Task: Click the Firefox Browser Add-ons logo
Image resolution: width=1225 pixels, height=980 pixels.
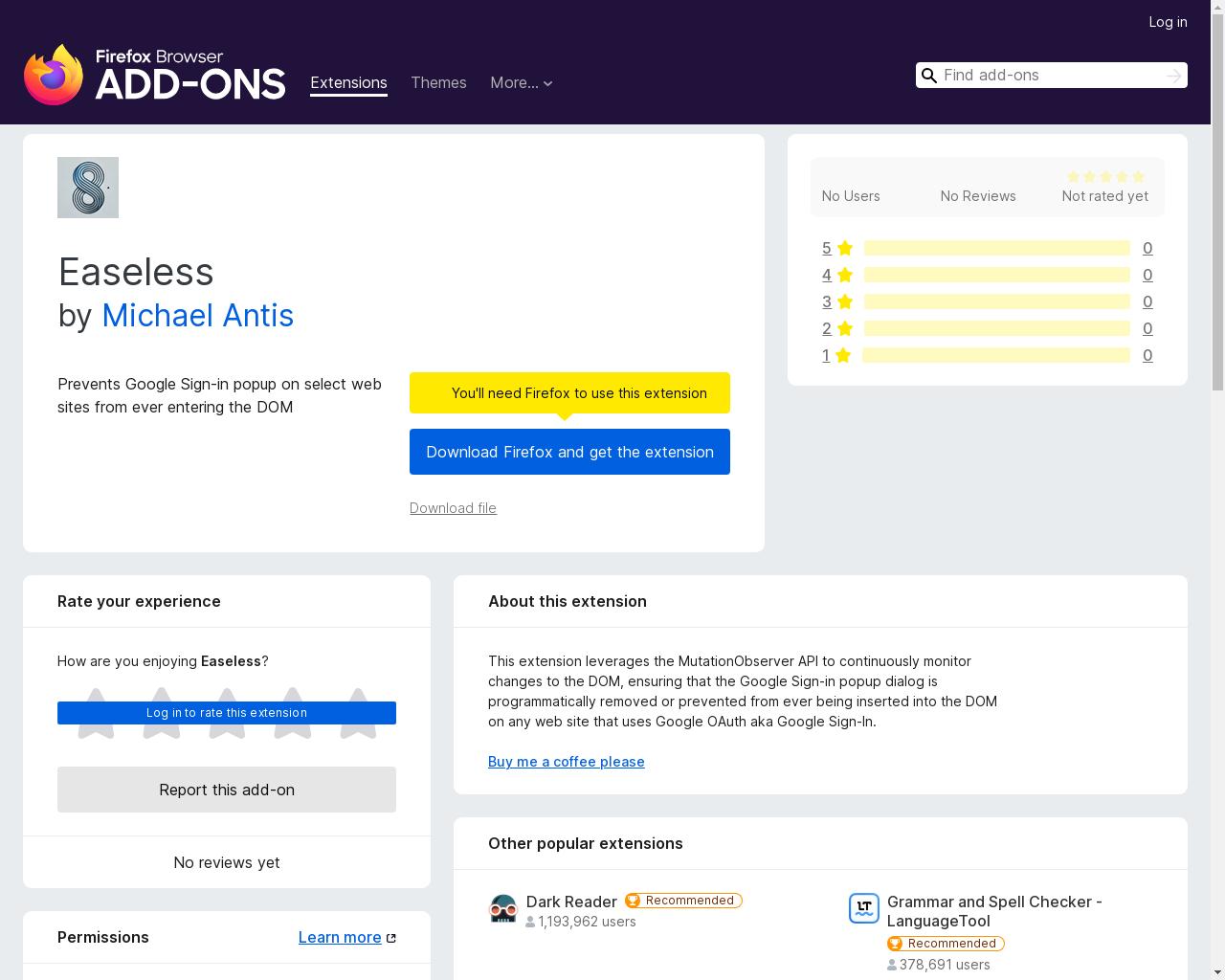Action: click(155, 75)
